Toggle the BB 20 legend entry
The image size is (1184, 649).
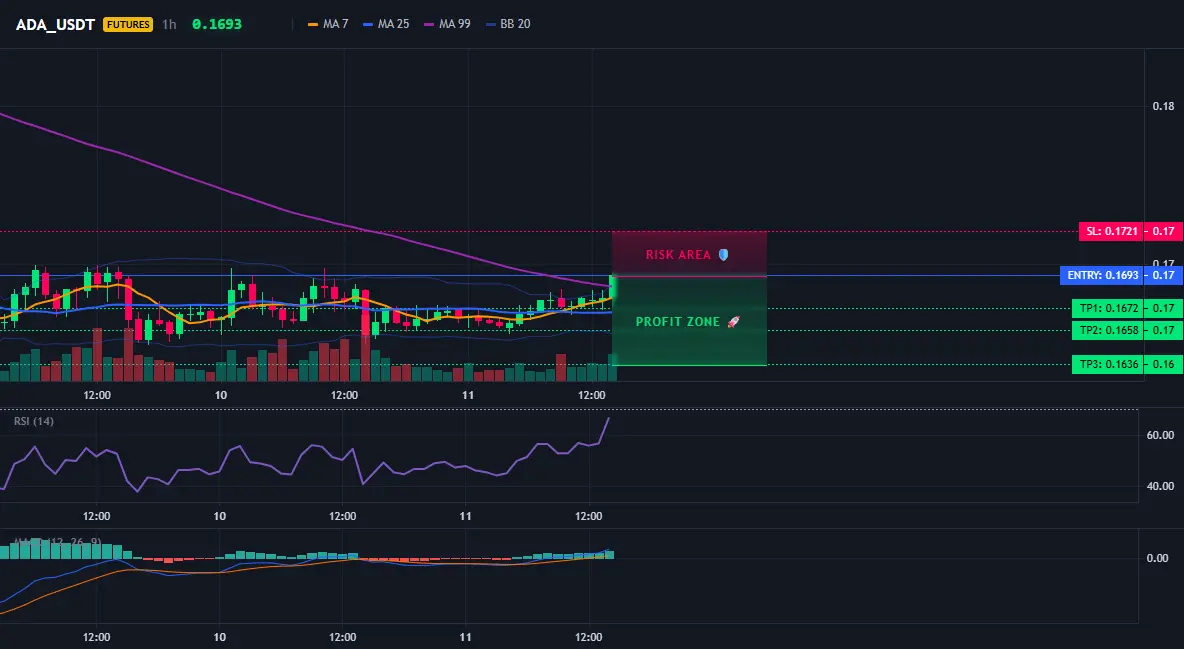tap(508, 24)
